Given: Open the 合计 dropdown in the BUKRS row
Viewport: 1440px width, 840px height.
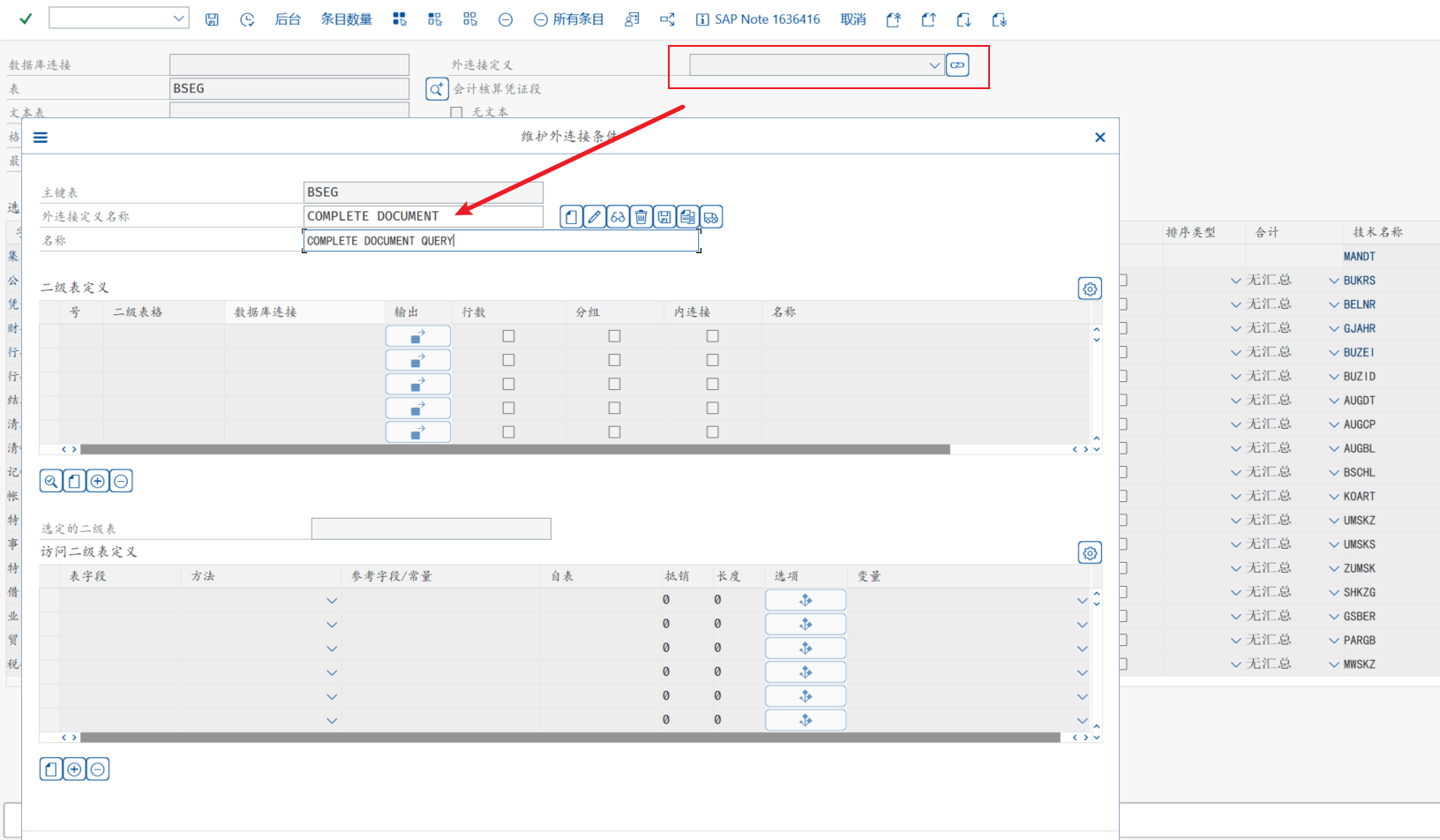Looking at the screenshot, I should click(x=1334, y=281).
